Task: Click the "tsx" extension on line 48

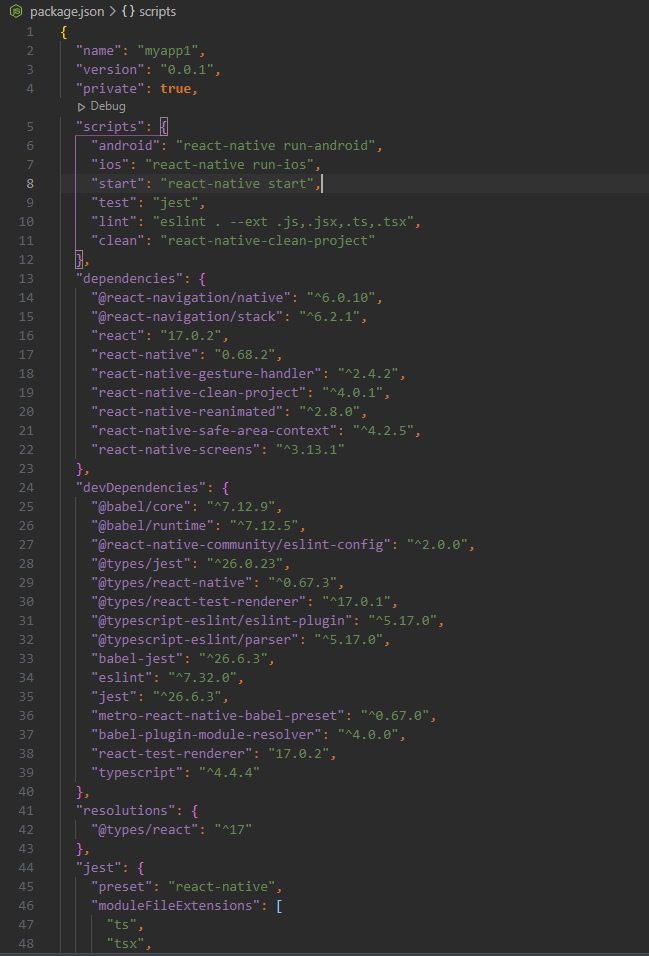Action: point(126,943)
